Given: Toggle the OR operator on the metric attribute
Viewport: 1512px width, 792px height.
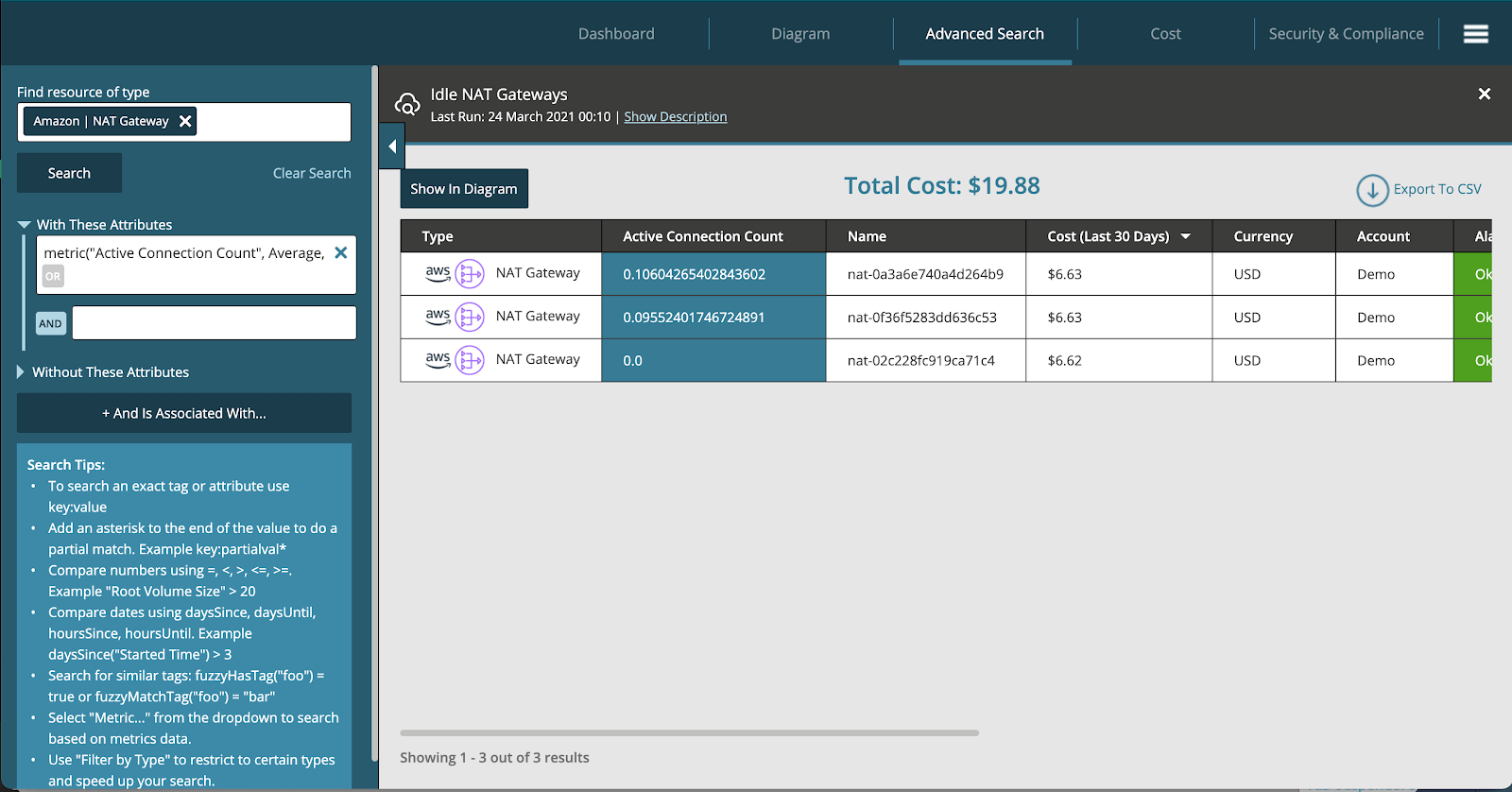Looking at the screenshot, I should click(53, 276).
